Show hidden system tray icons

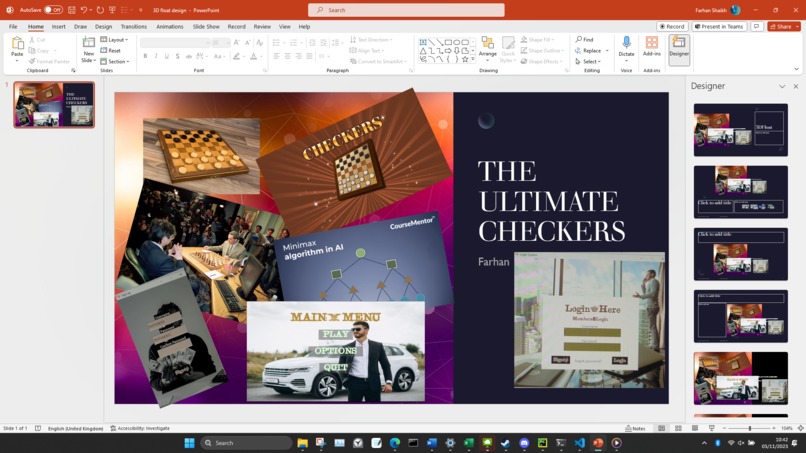[704, 443]
